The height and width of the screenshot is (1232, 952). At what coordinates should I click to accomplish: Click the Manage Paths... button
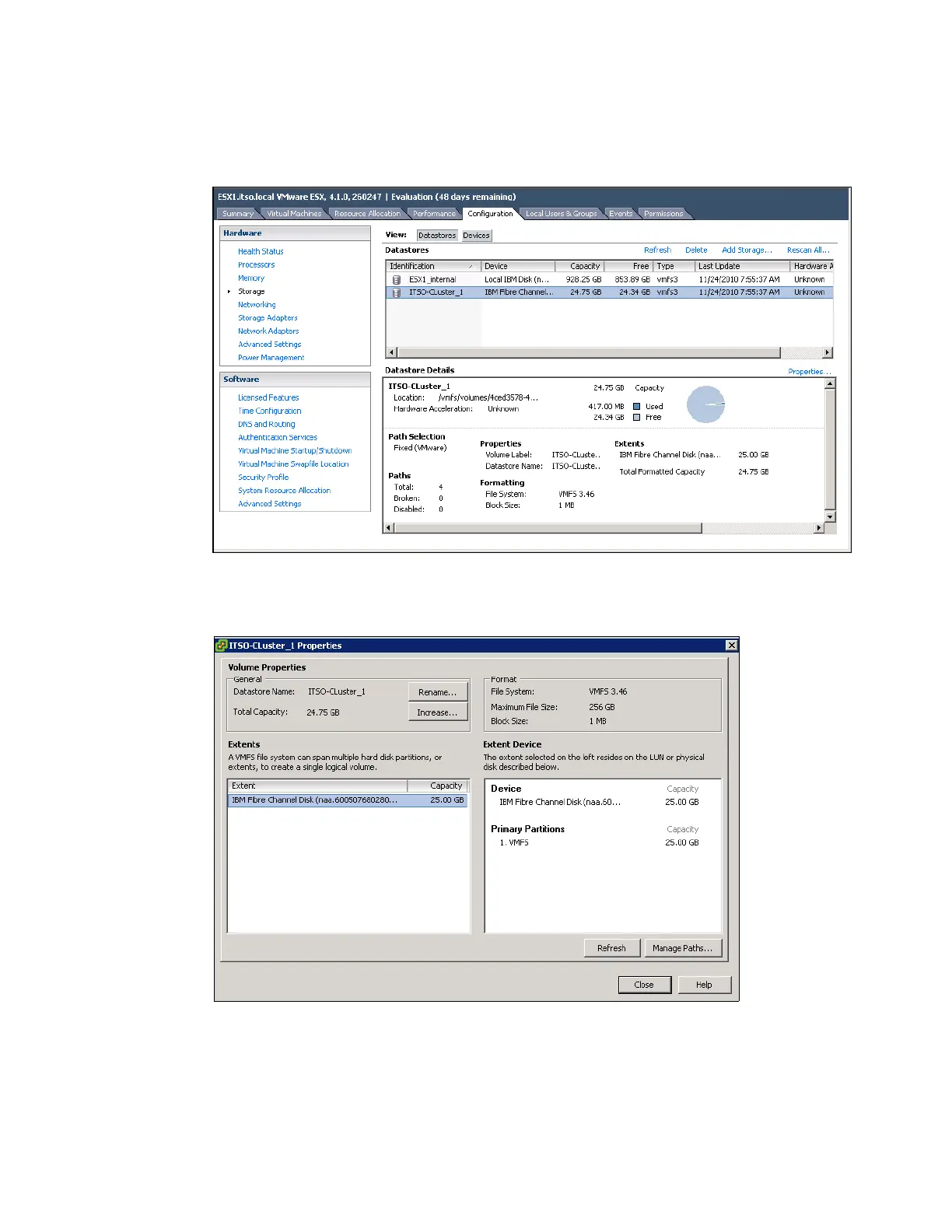(x=683, y=948)
